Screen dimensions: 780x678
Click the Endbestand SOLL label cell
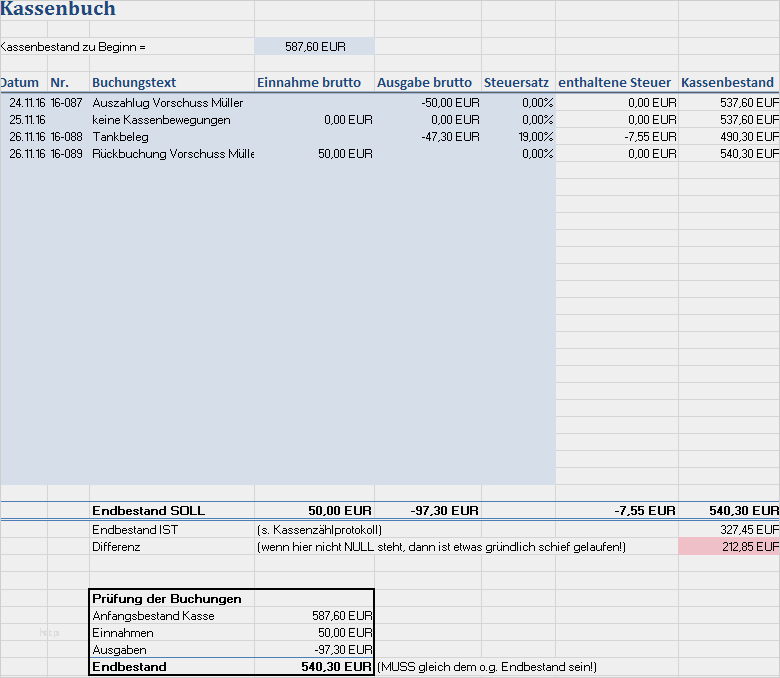coord(172,510)
